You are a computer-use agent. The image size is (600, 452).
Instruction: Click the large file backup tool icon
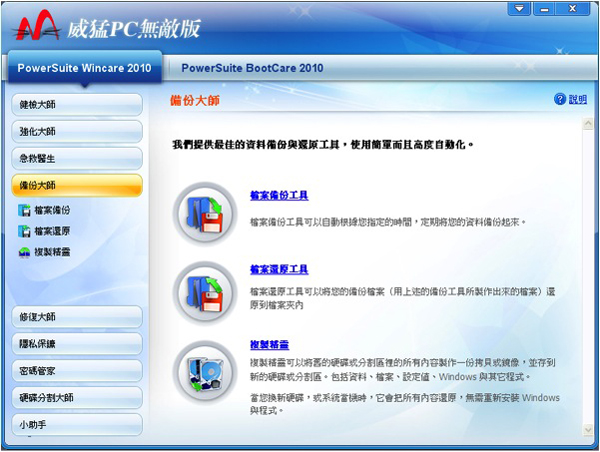[205, 214]
